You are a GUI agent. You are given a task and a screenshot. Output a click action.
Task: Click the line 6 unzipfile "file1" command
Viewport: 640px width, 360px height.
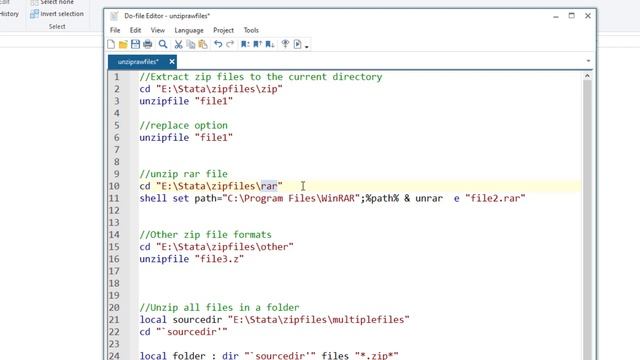[x=186, y=138]
